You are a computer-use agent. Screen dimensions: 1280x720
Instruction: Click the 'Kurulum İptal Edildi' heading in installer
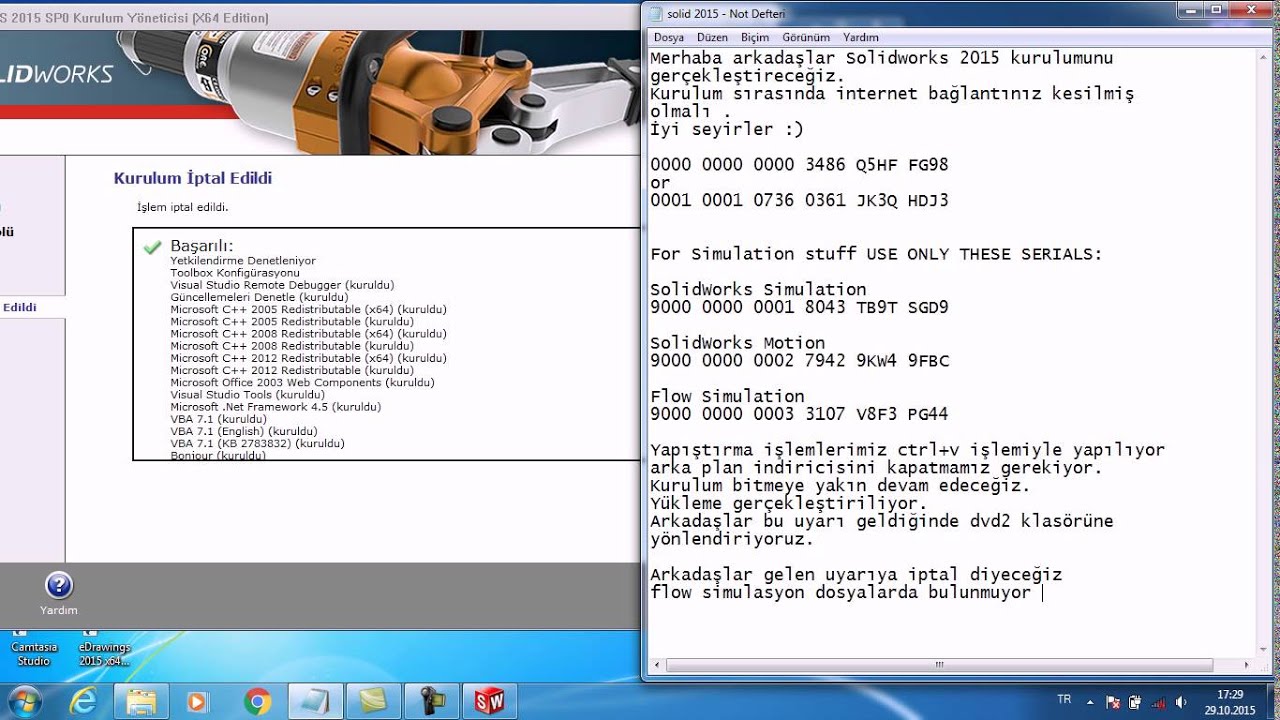click(193, 179)
